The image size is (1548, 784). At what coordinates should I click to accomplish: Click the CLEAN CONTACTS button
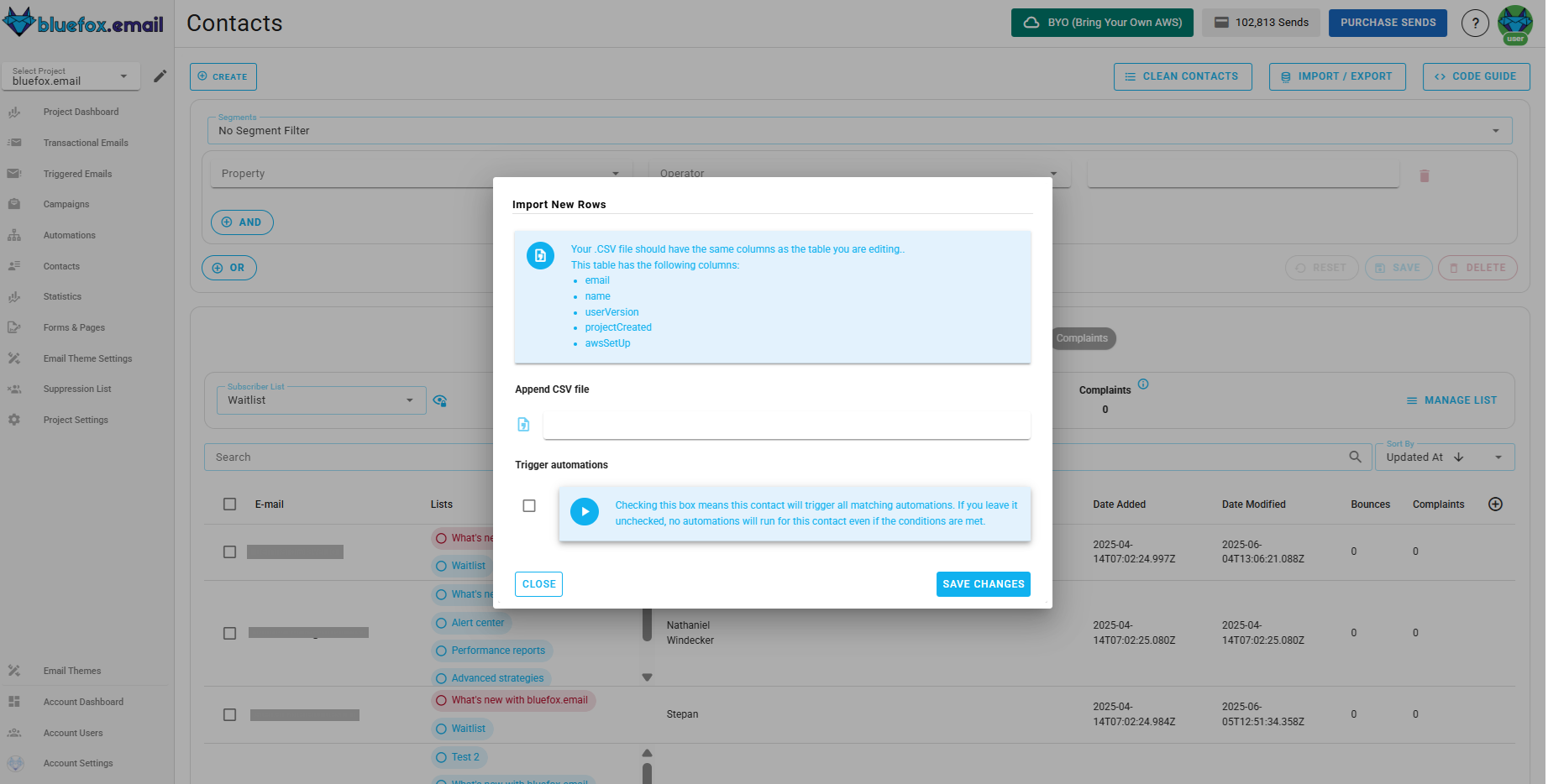click(x=1183, y=76)
